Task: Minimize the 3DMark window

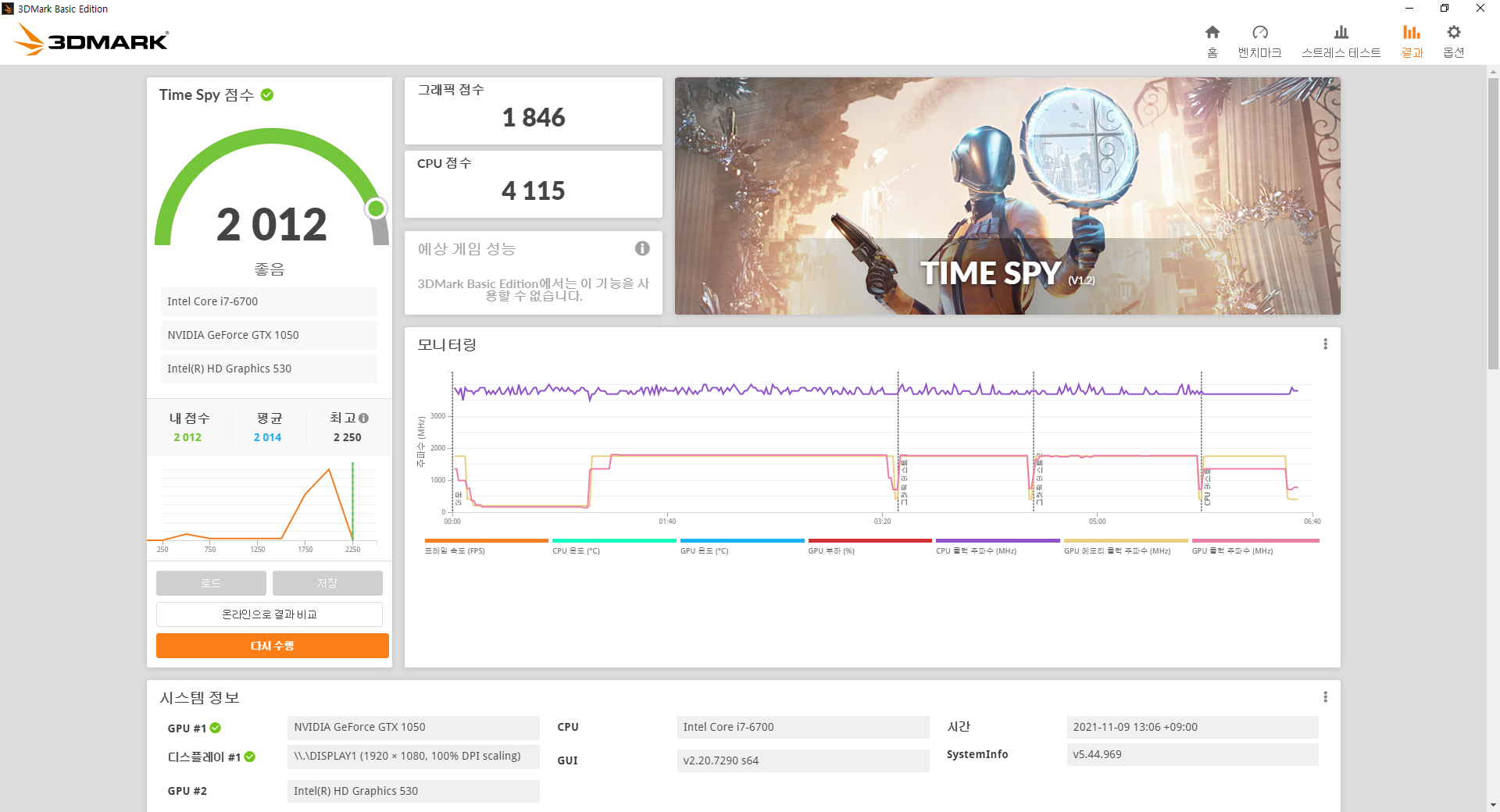Action: [1409, 9]
